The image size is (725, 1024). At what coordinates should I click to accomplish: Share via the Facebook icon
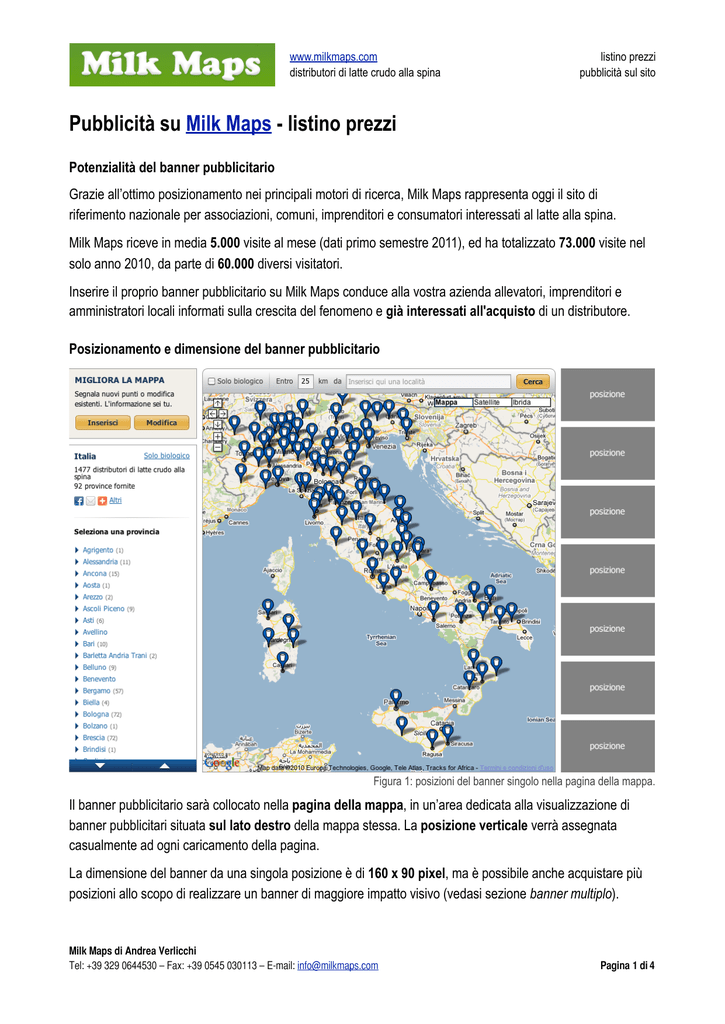[78, 501]
